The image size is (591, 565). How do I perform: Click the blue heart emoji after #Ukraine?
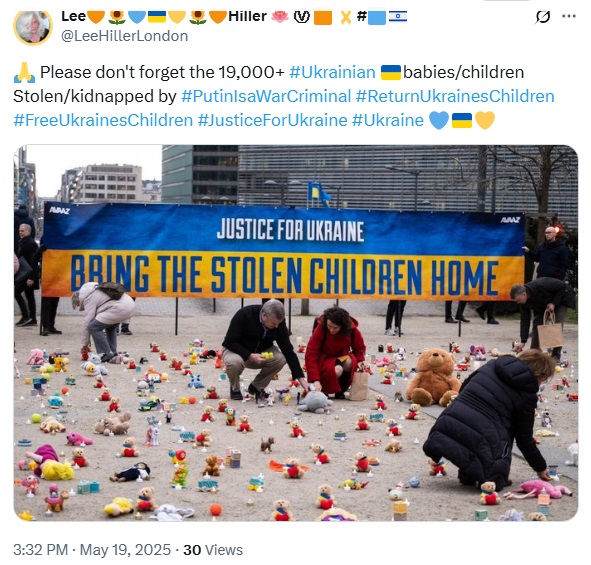439,121
